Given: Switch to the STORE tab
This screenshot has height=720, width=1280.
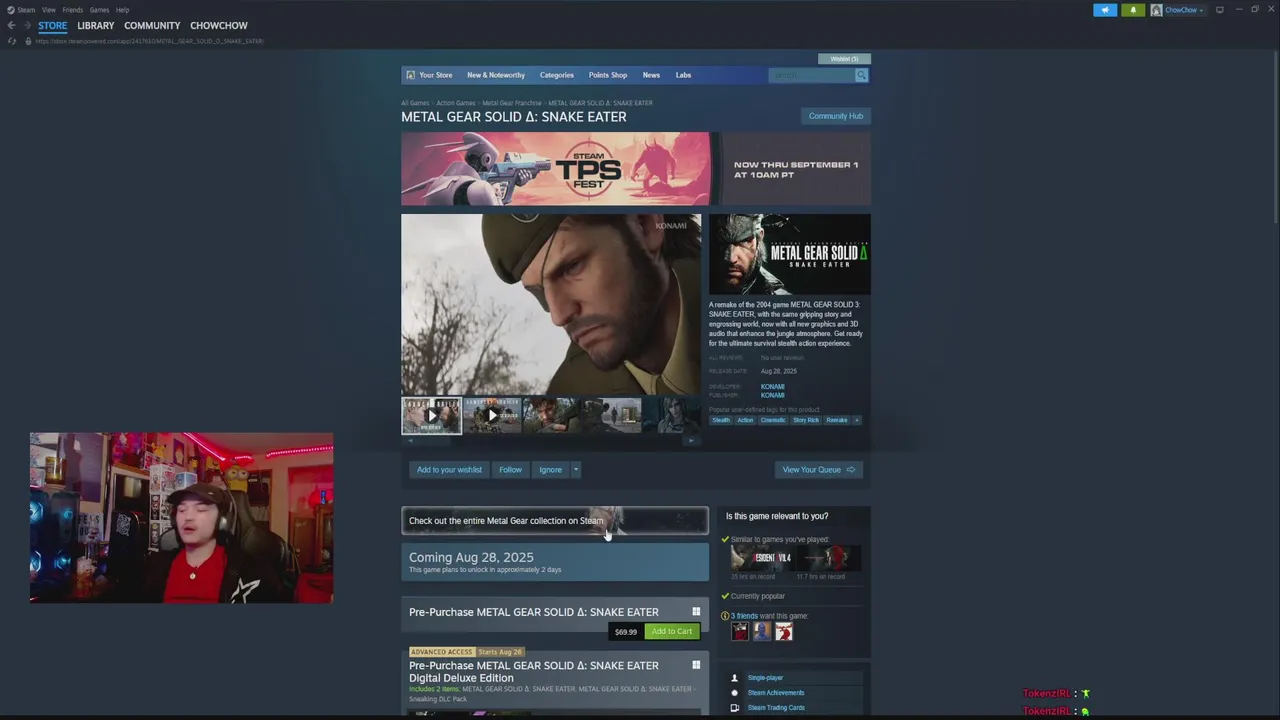Looking at the screenshot, I should coord(52,26).
